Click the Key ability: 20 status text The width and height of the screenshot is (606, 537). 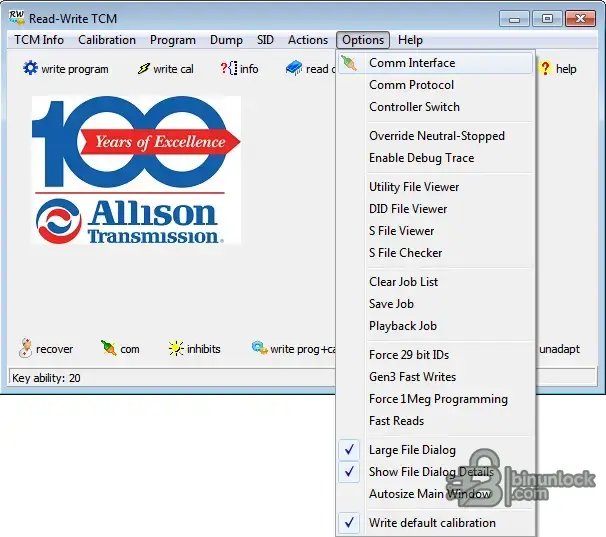point(46,378)
